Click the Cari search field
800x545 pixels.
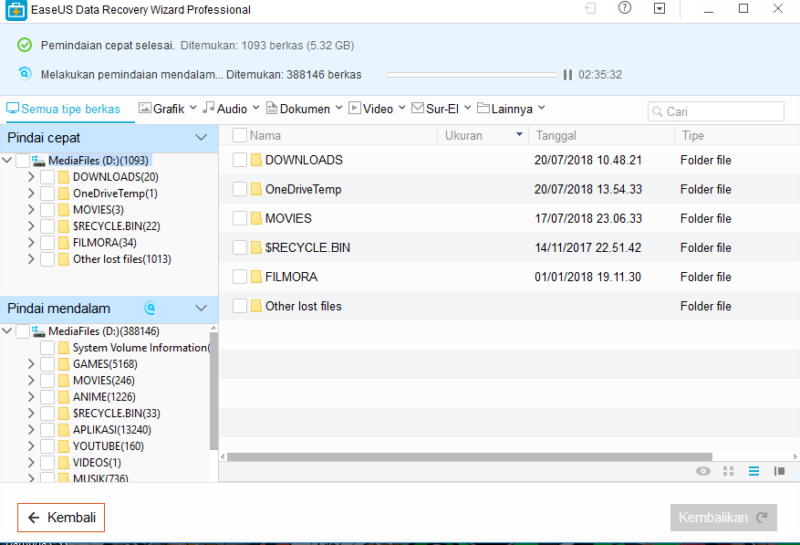point(716,111)
